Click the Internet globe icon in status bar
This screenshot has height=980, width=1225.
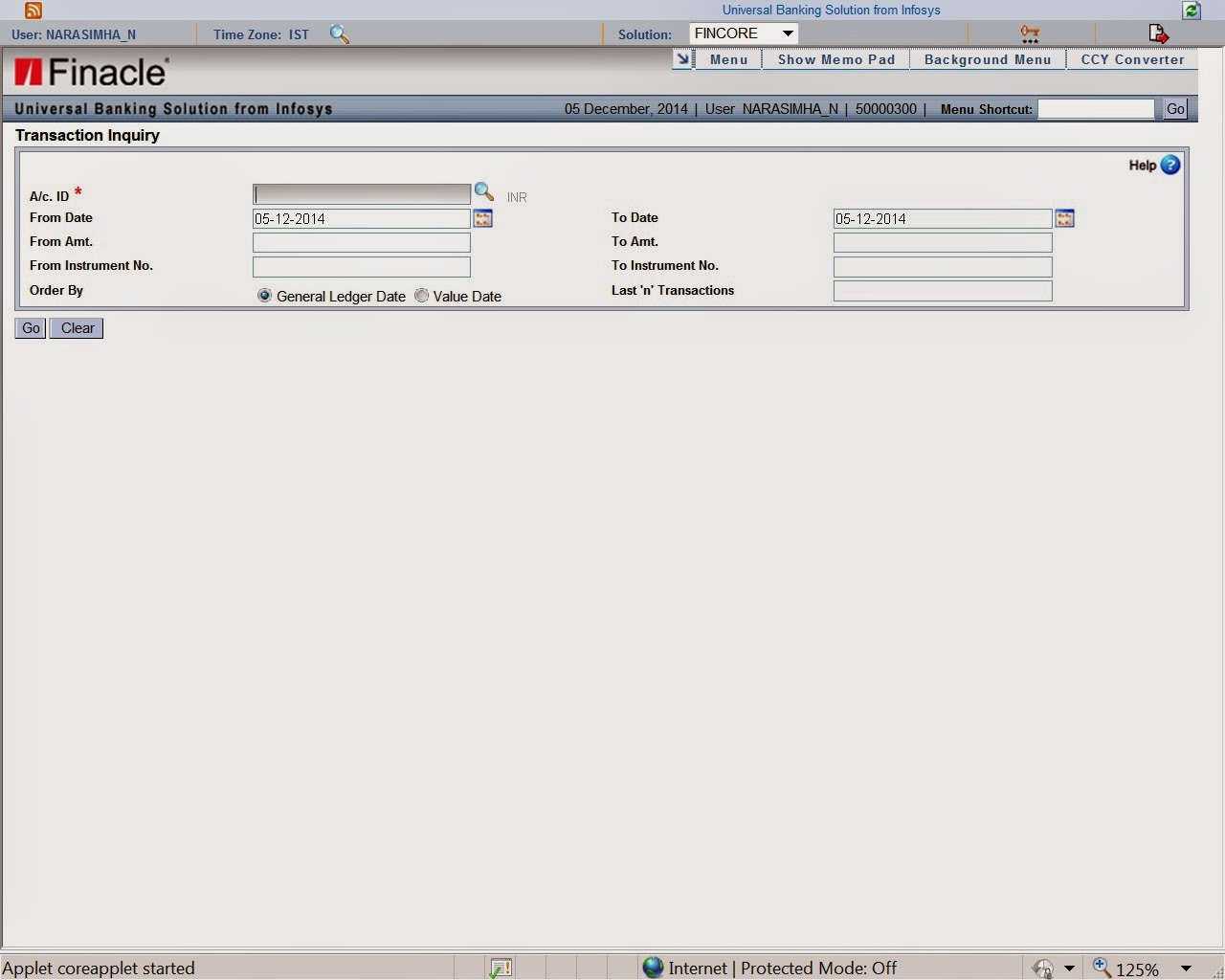click(654, 968)
